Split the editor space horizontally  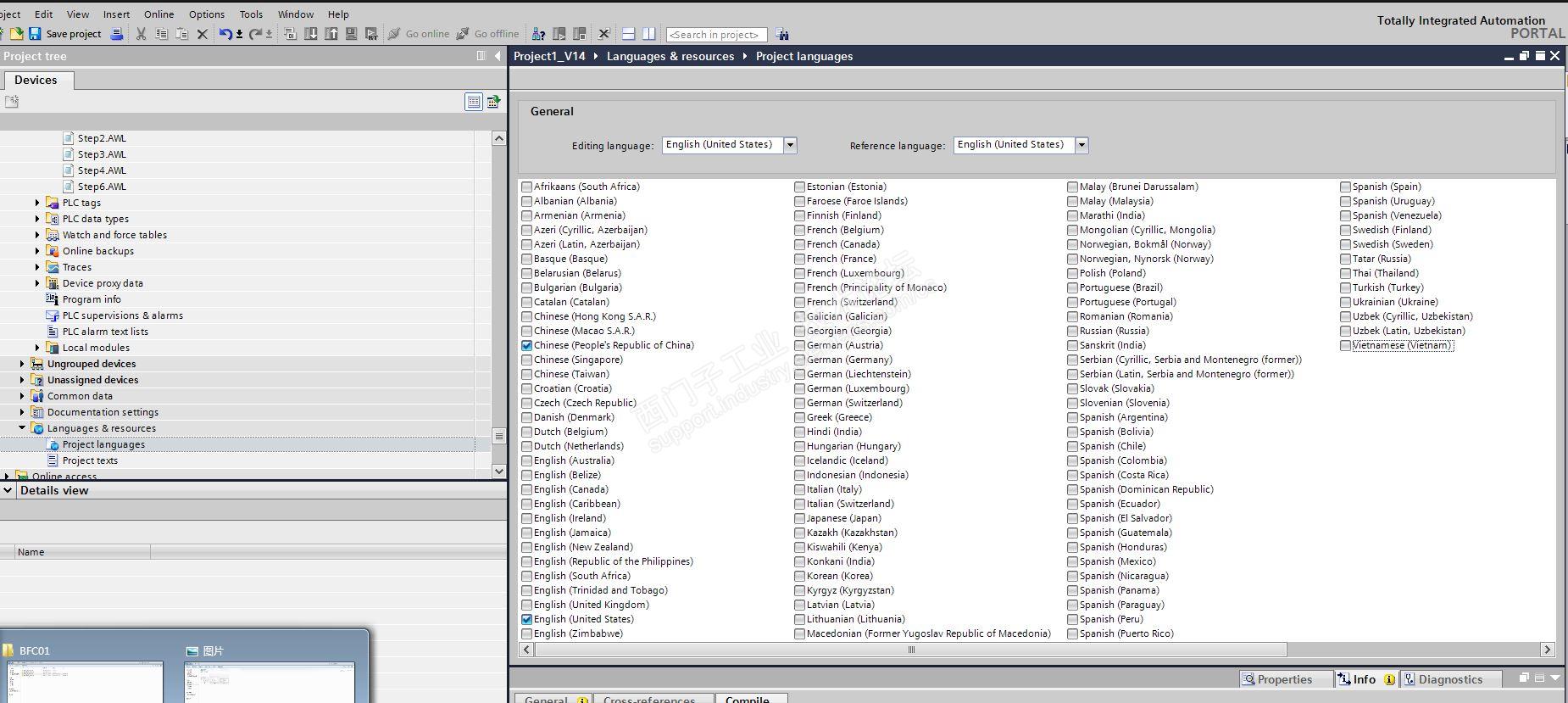coord(629,34)
